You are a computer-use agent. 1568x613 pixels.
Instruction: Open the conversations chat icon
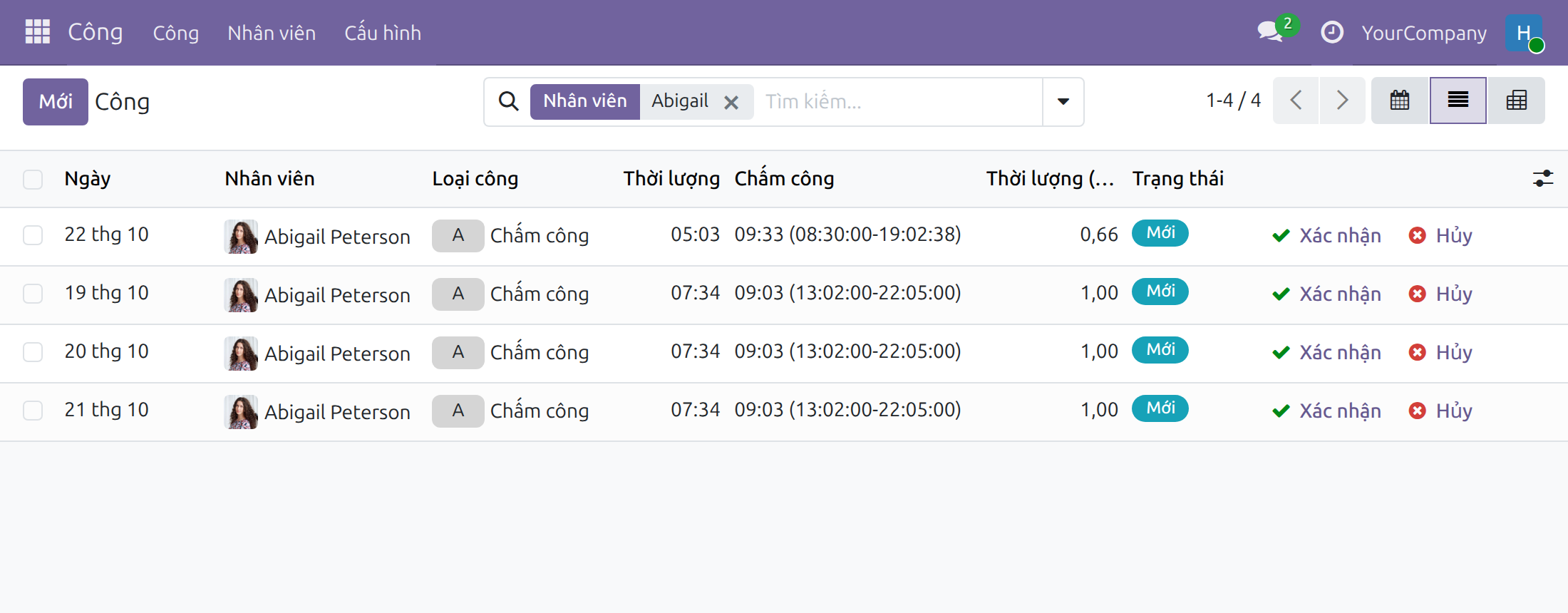(x=1270, y=32)
